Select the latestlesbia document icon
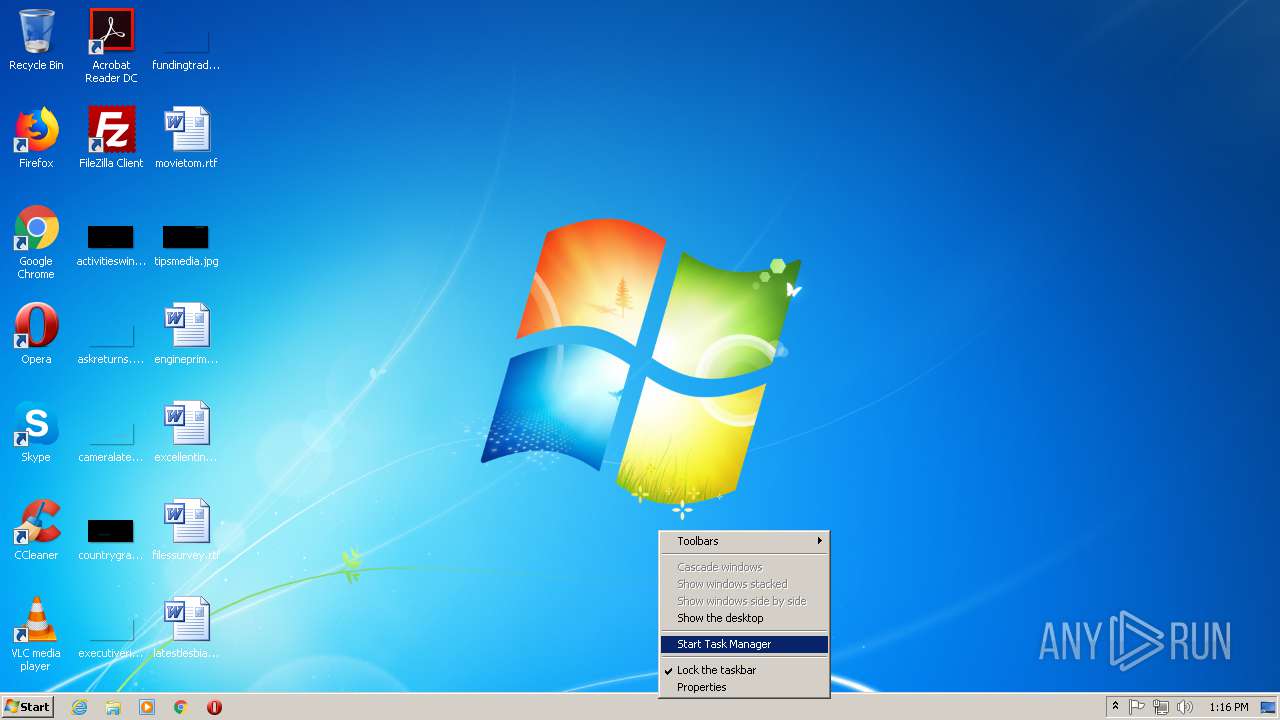 coord(186,628)
